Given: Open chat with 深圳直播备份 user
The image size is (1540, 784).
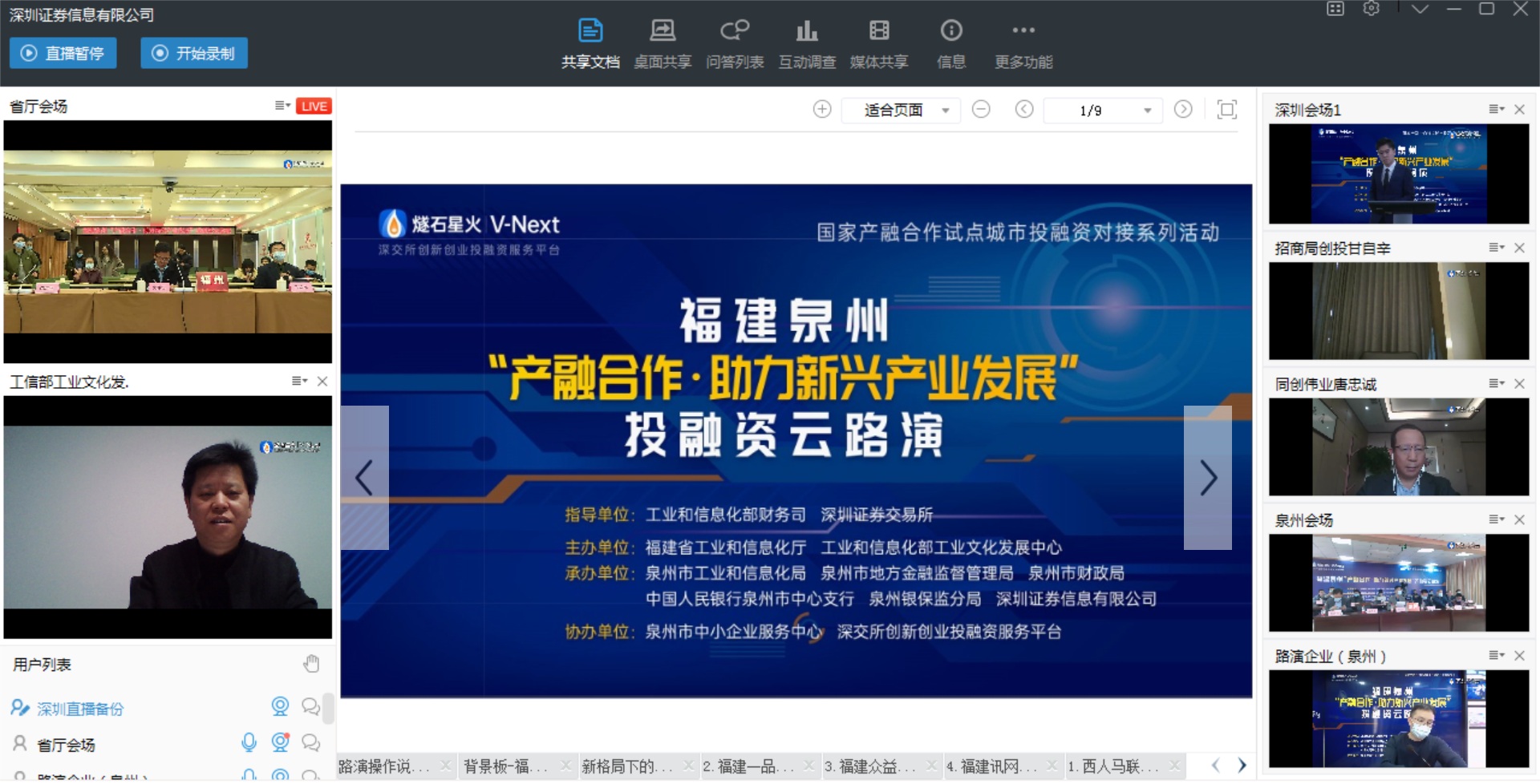Looking at the screenshot, I should click(x=310, y=706).
